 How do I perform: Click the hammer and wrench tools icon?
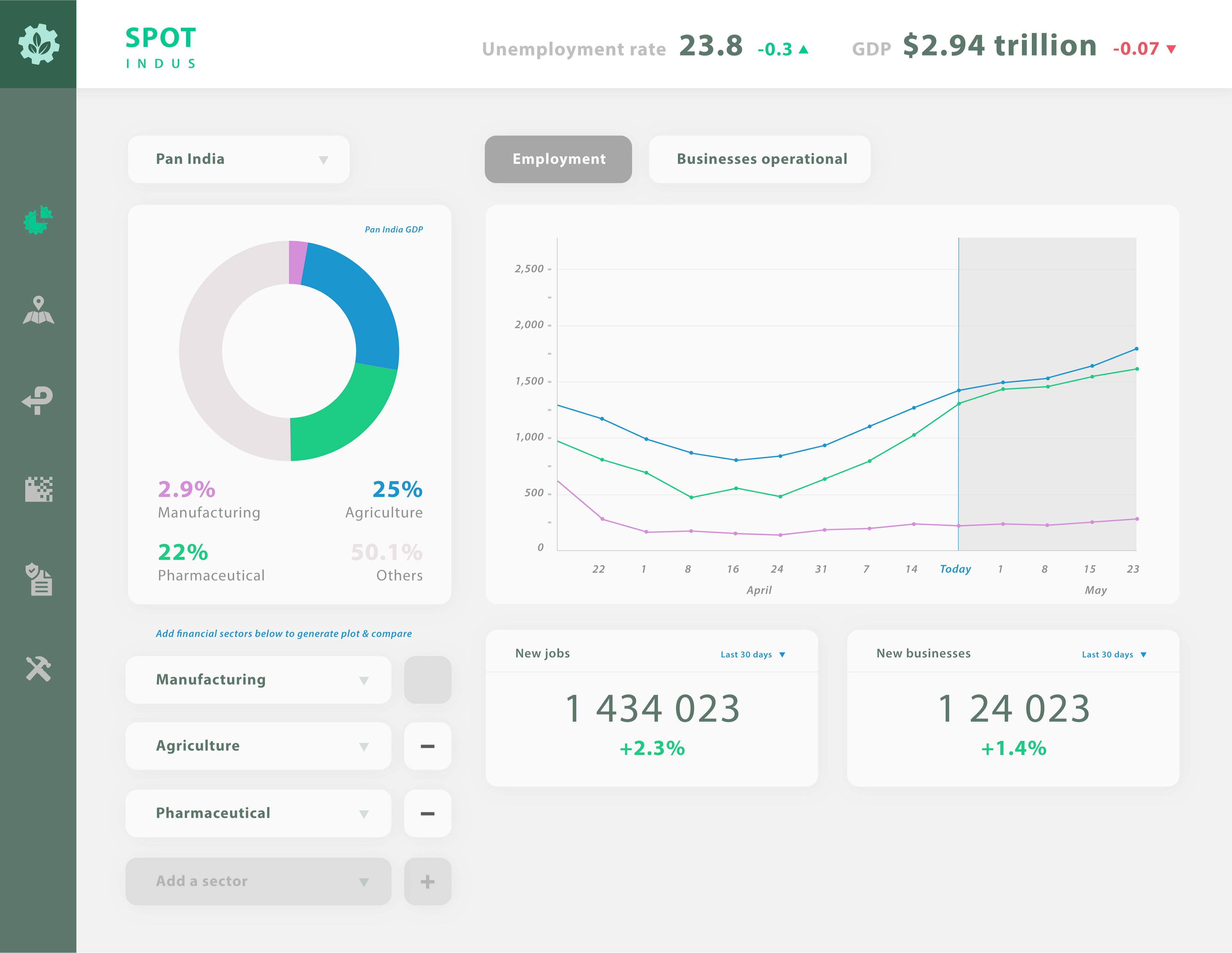point(38,669)
